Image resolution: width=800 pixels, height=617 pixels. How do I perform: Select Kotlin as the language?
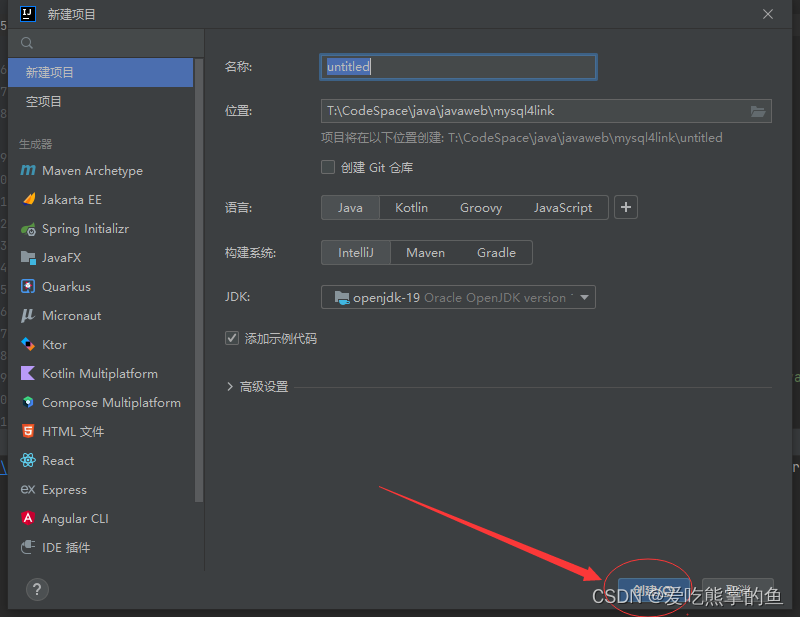coord(411,208)
